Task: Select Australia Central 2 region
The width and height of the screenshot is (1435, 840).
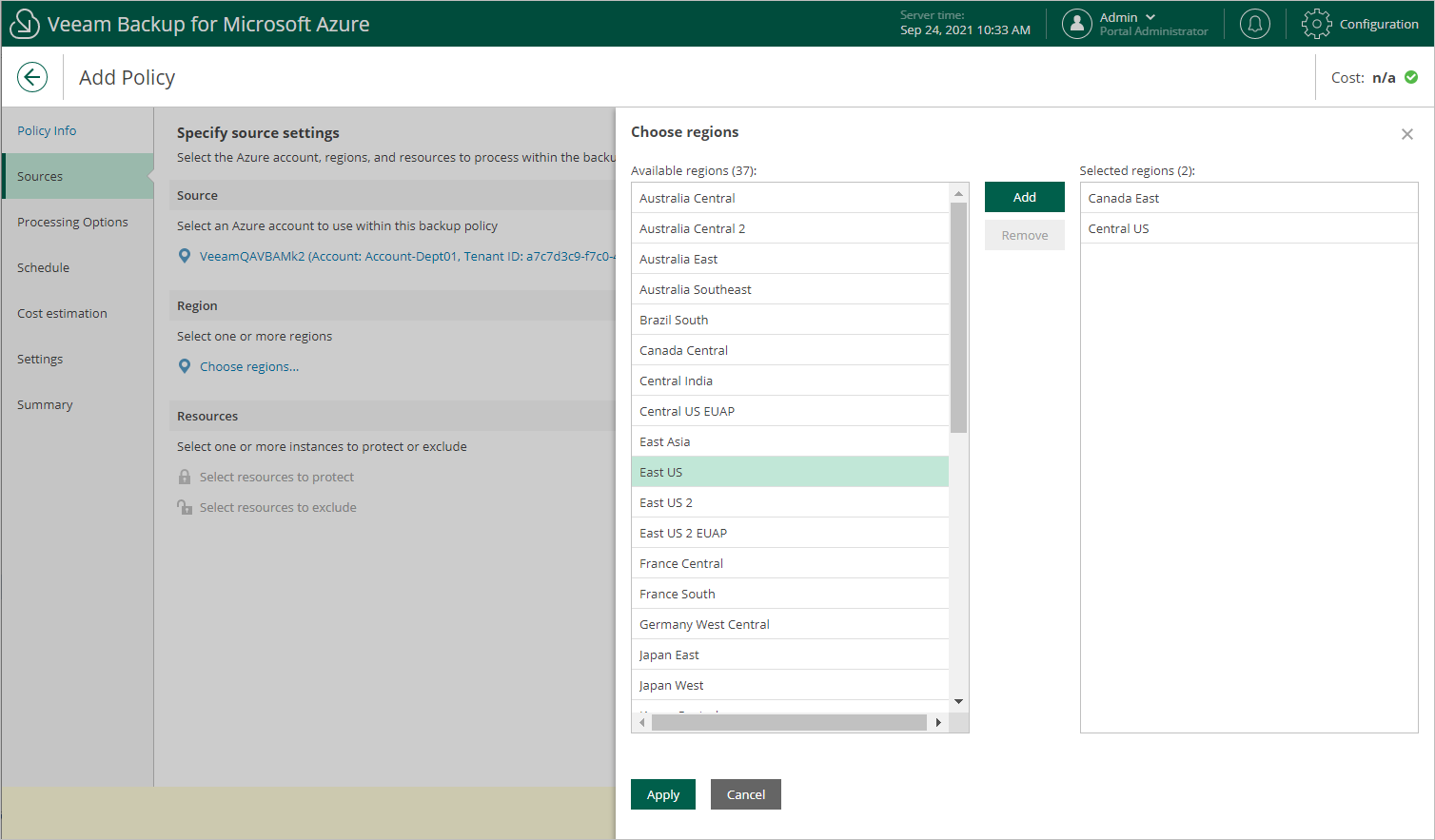Action: click(791, 228)
